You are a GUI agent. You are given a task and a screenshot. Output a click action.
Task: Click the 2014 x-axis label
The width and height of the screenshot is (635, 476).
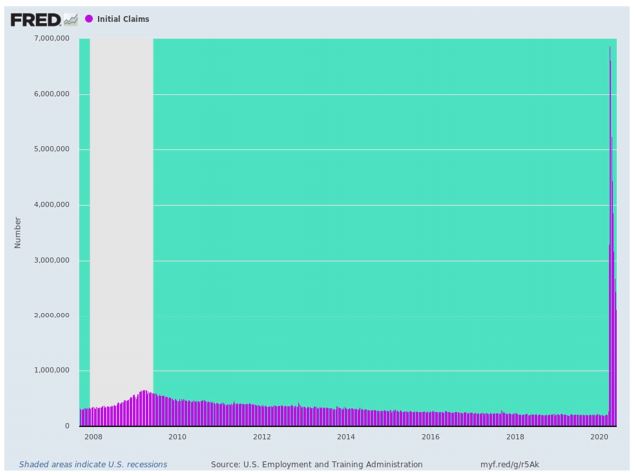346,437
